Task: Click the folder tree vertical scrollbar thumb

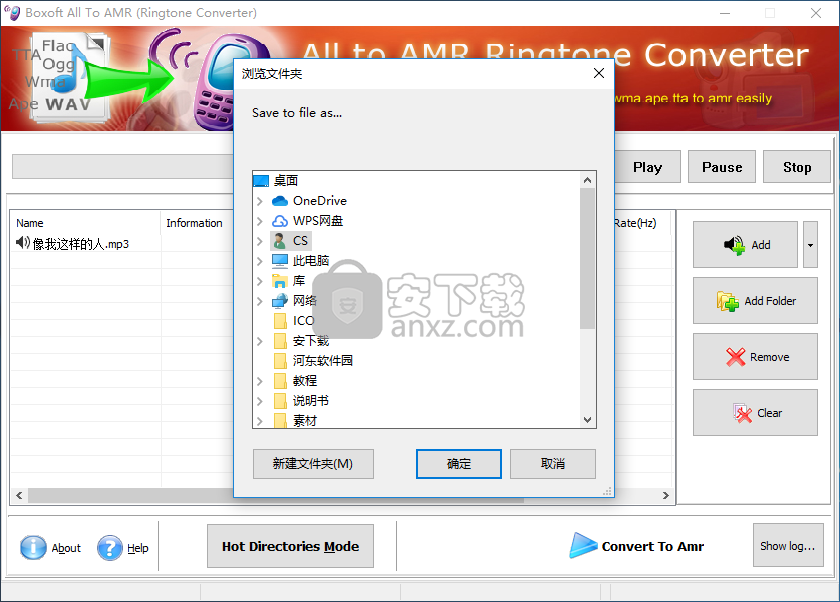Action: tap(588, 259)
